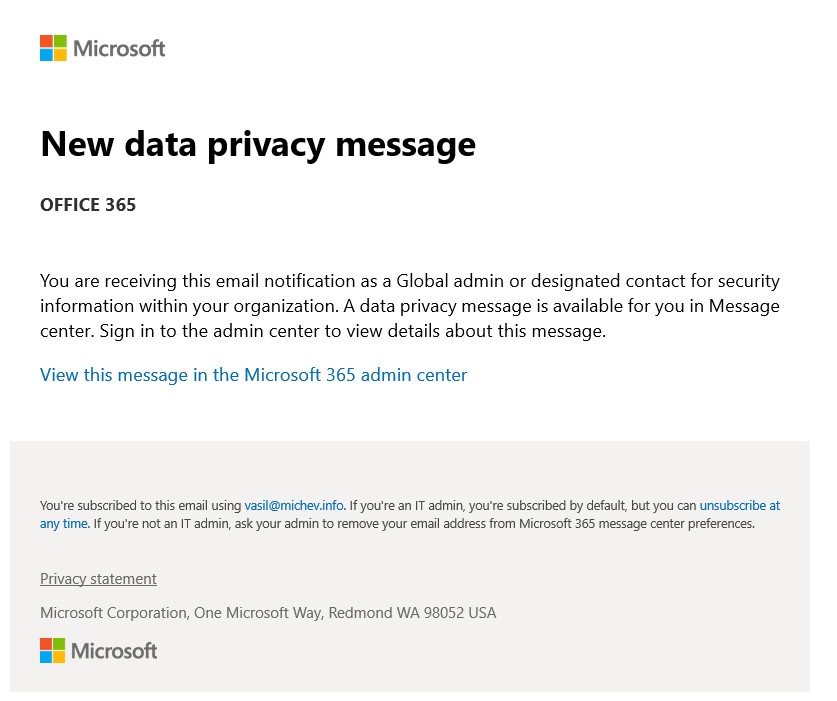Click the red square in the footer Microsoft logo
This screenshot has width=837, height=701.
(46, 644)
